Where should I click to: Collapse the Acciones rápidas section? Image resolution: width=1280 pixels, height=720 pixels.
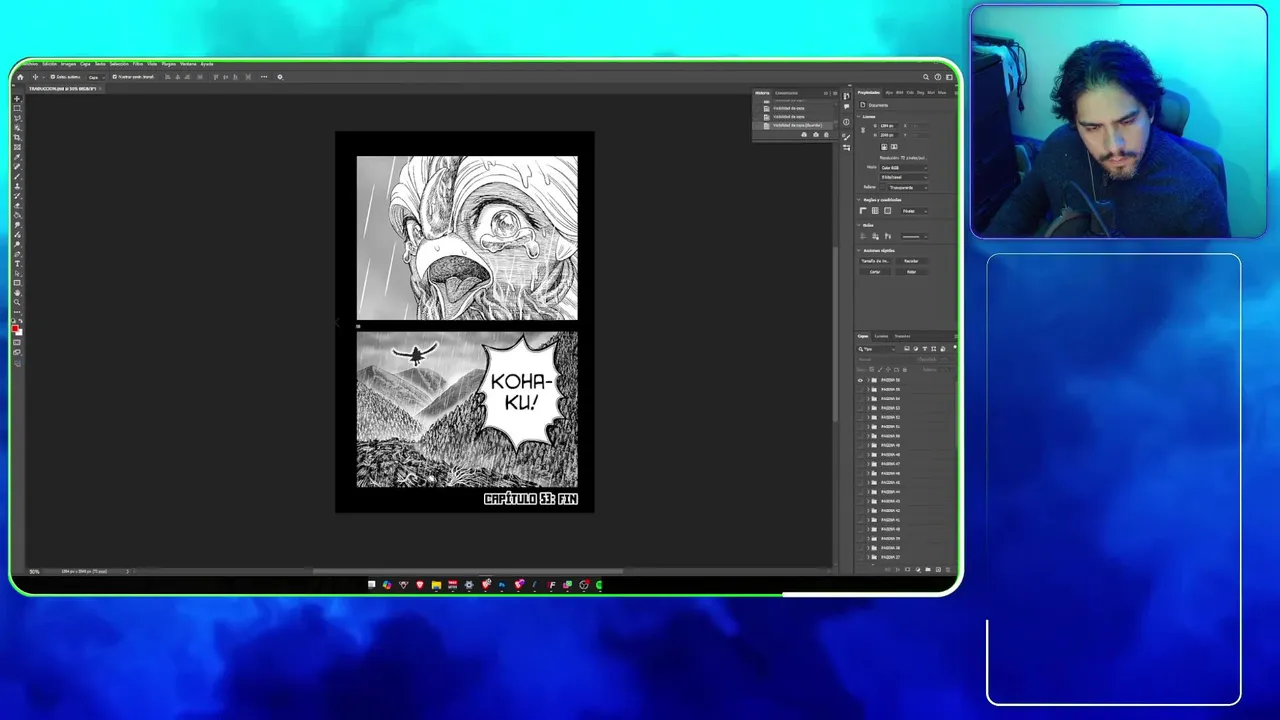pyautogui.click(x=858, y=250)
